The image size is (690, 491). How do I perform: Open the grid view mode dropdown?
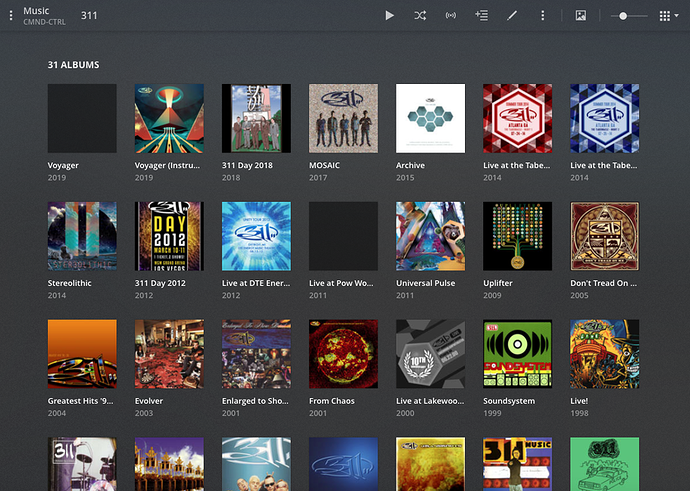(x=669, y=16)
